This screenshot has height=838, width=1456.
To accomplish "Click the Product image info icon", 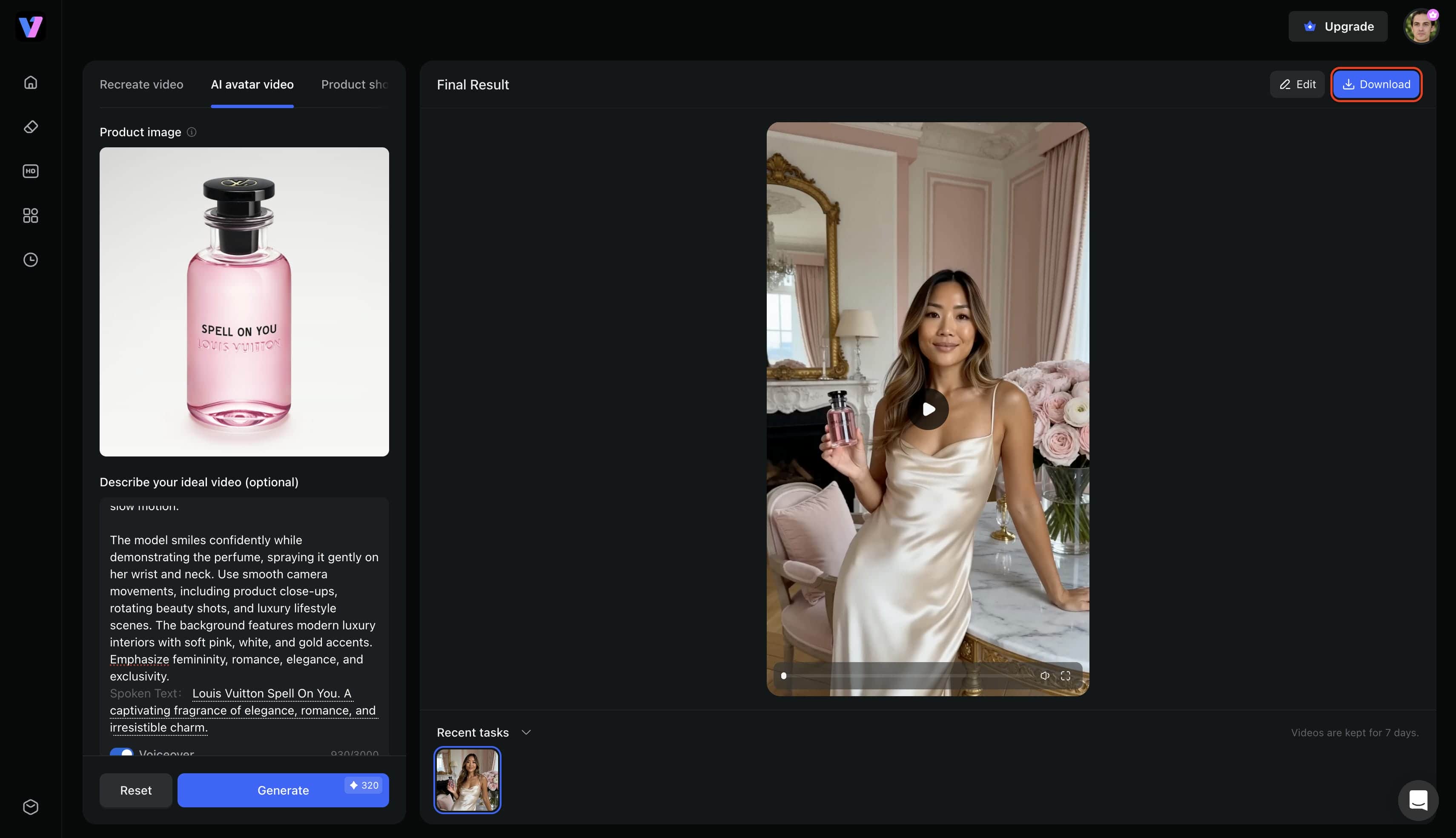I will [192, 132].
